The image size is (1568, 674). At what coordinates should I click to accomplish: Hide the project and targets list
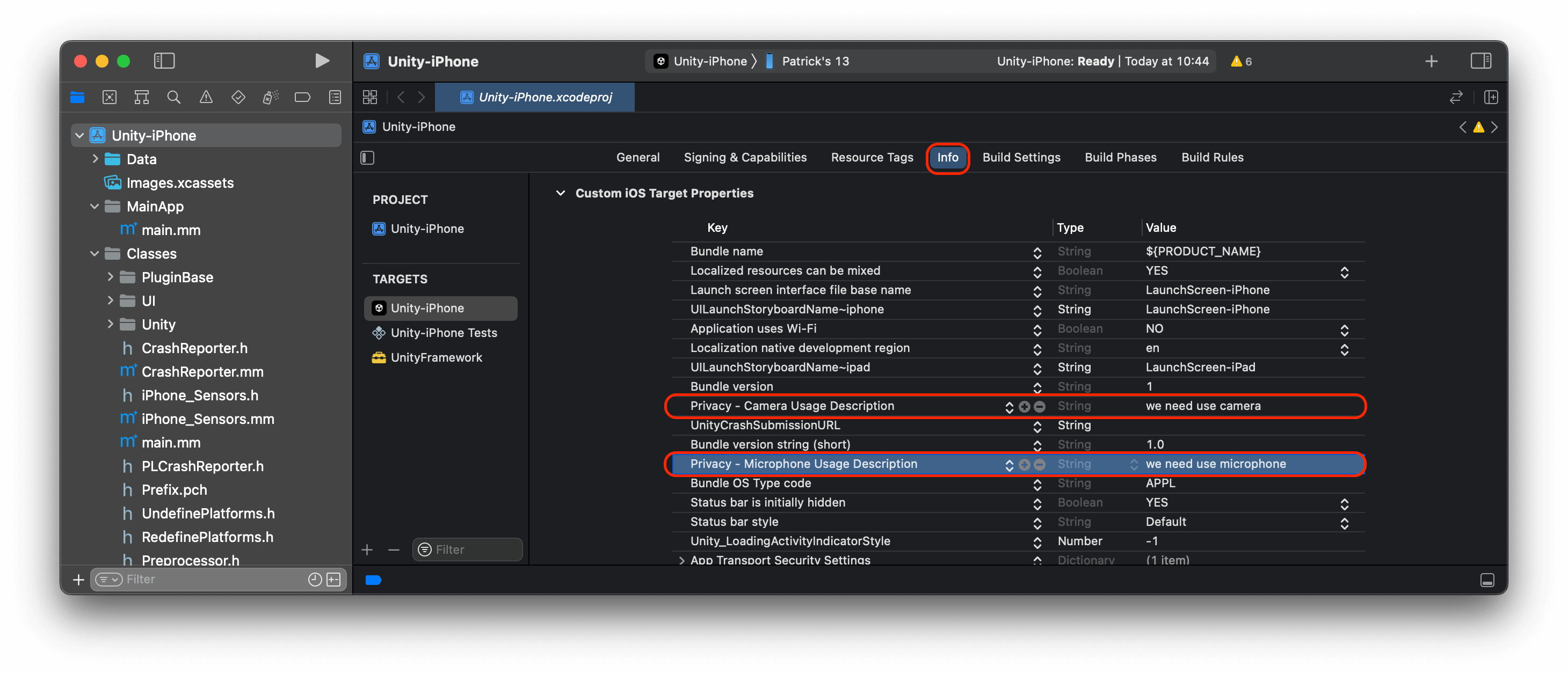coord(368,158)
